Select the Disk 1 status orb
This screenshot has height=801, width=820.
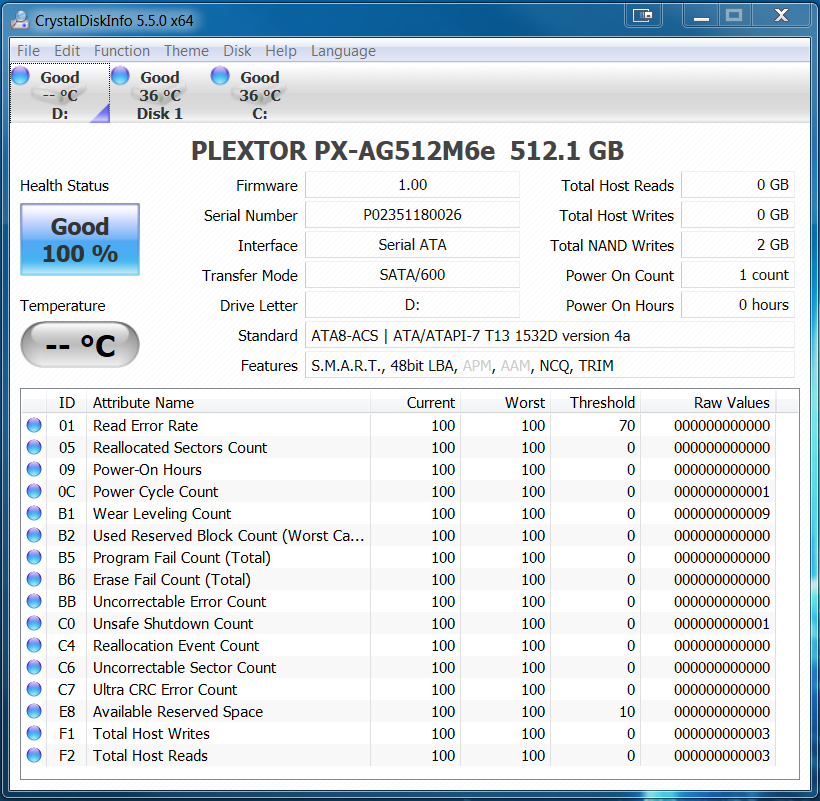pyautogui.click(x=120, y=76)
